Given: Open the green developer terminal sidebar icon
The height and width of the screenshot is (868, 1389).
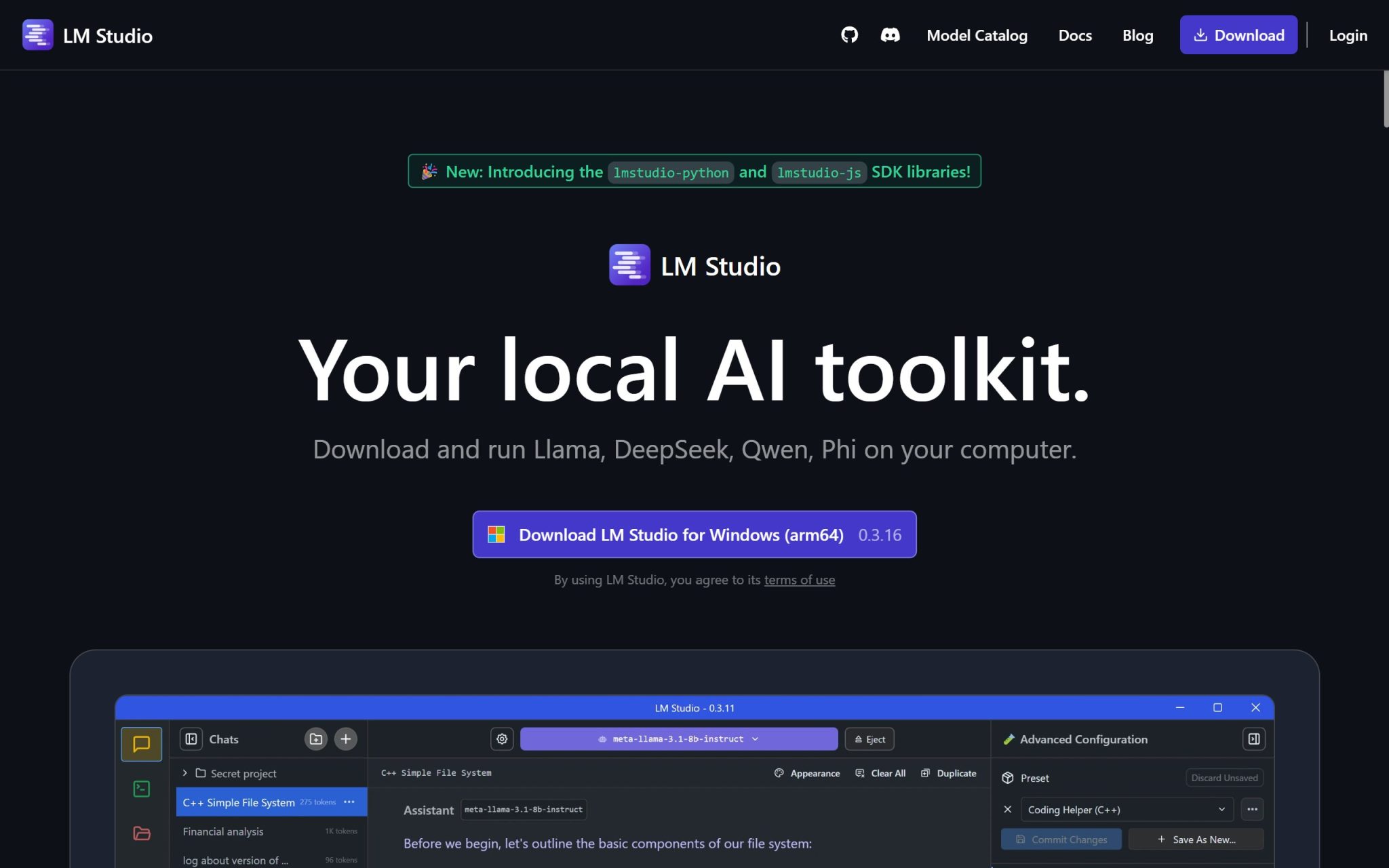Looking at the screenshot, I should point(141,789).
